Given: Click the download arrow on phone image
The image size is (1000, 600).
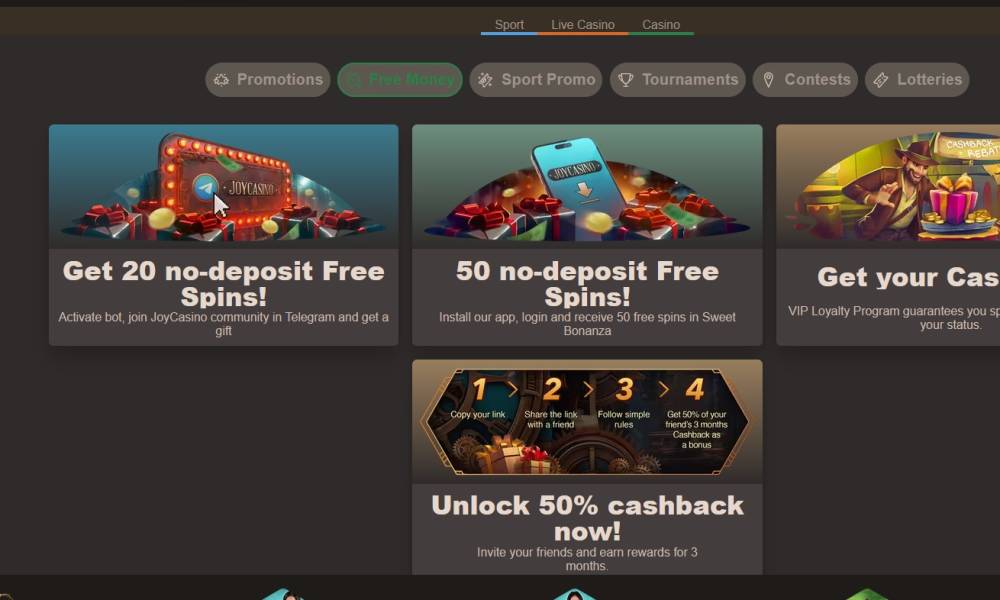Looking at the screenshot, I should click(584, 190).
